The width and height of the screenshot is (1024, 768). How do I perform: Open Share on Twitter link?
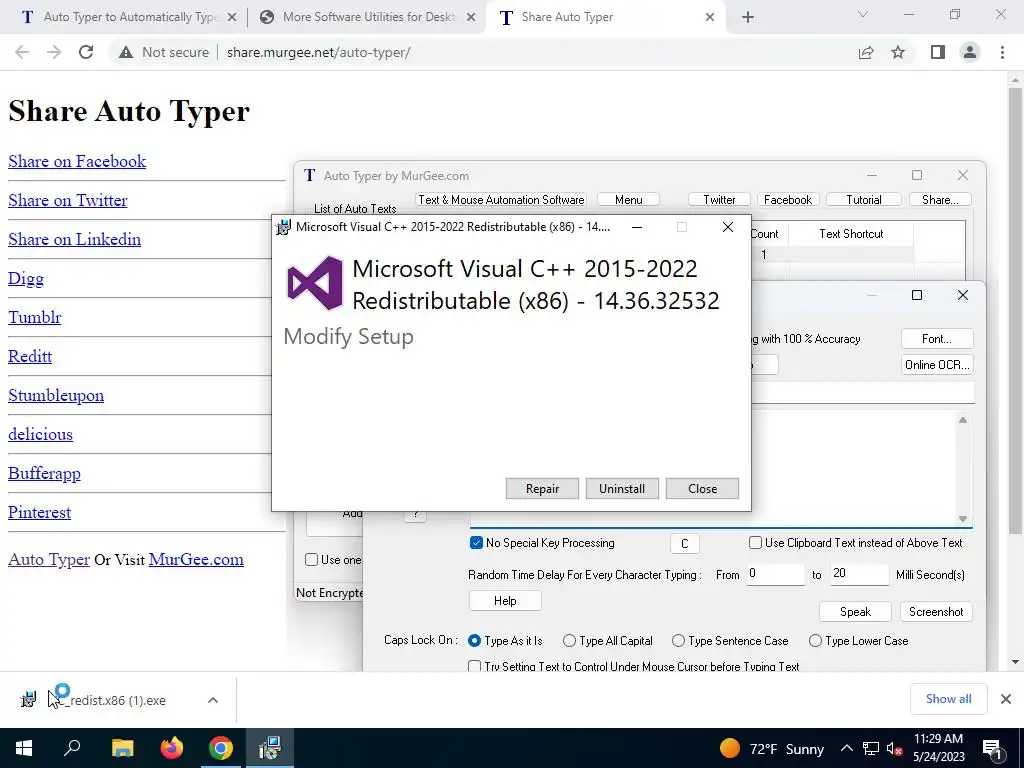tap(68, 200)
